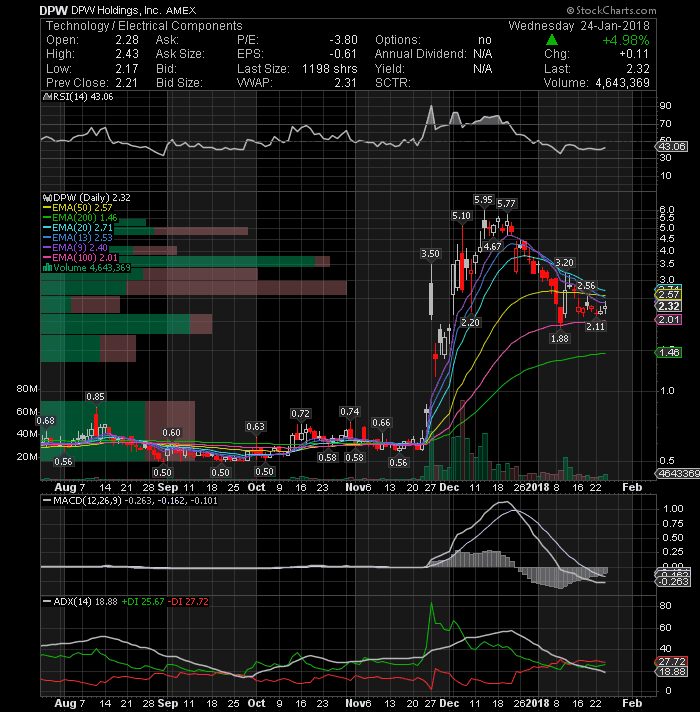700x712 pixels.
Task: Click the 3.20 price label
Action: click(x=564, y=262)
